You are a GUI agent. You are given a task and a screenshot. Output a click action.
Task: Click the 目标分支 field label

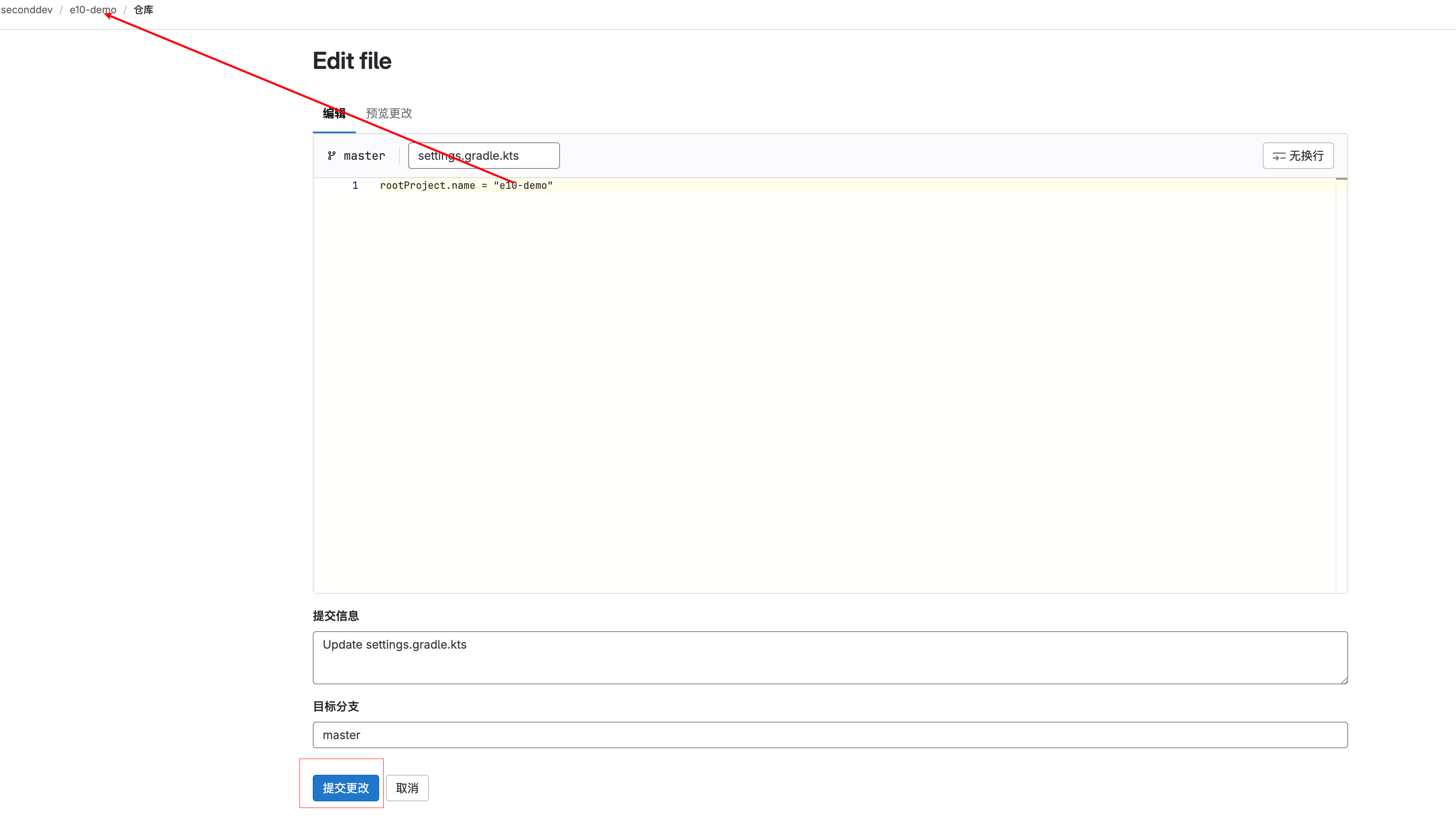(x=336, y=706)
